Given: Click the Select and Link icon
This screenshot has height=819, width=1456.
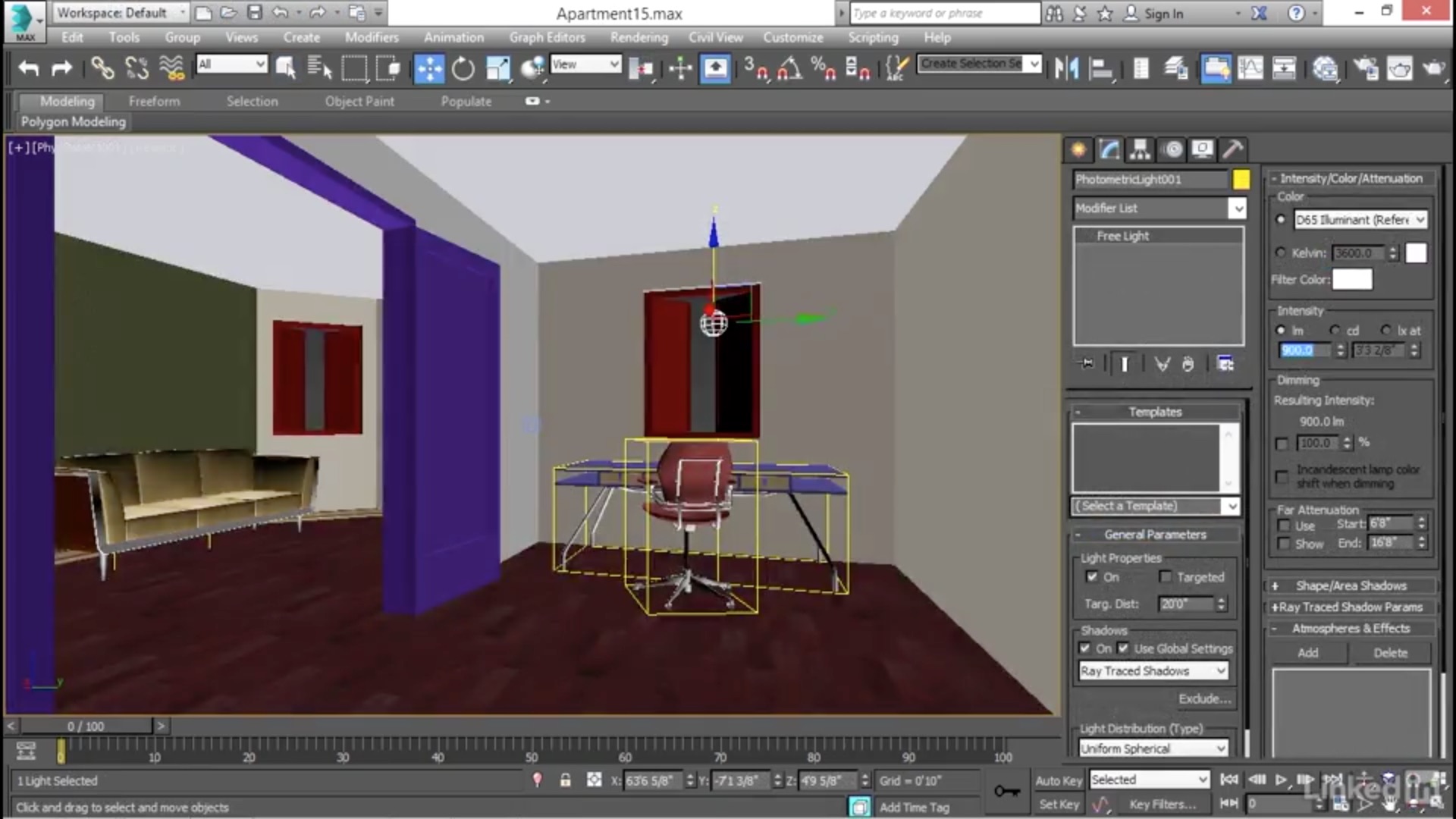Looking at the screenshot, I should point(102,69).
